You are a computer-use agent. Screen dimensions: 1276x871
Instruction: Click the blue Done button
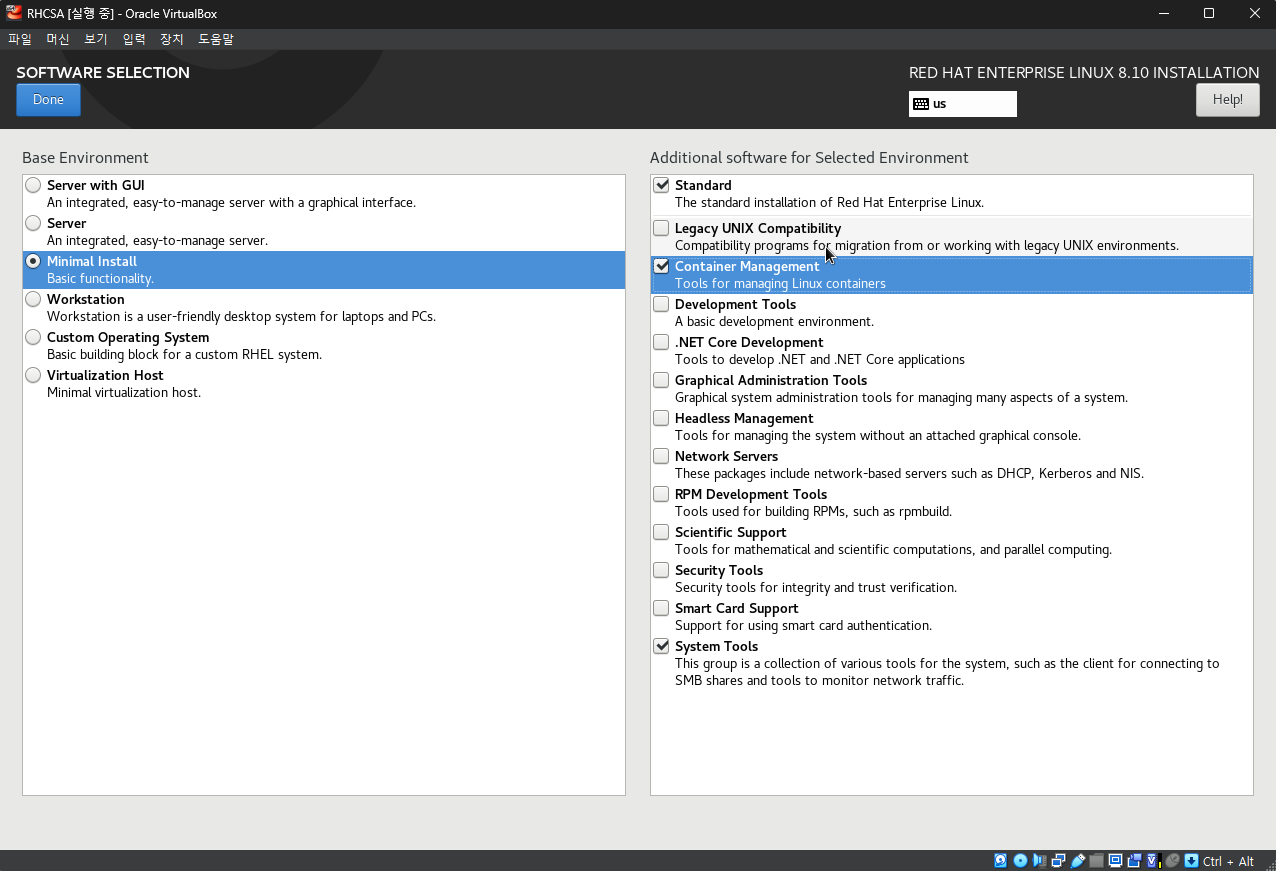(48, 100)
